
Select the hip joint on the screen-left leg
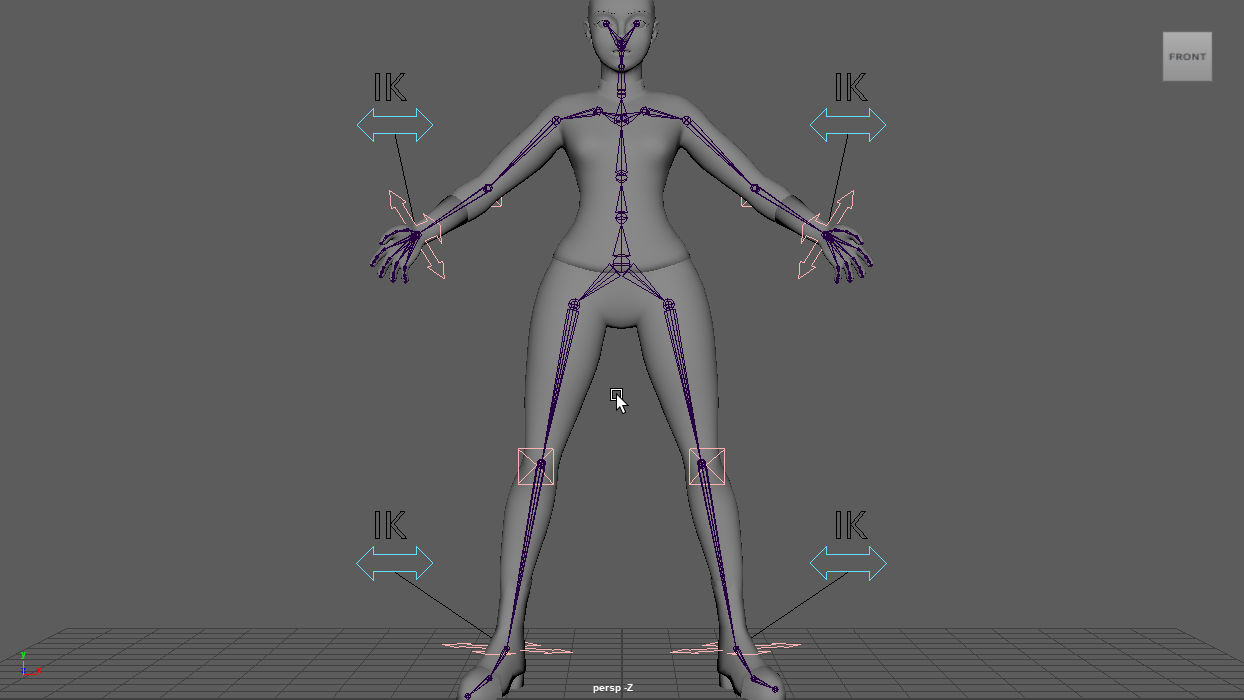pyautogui.click(x=574, y=304)
